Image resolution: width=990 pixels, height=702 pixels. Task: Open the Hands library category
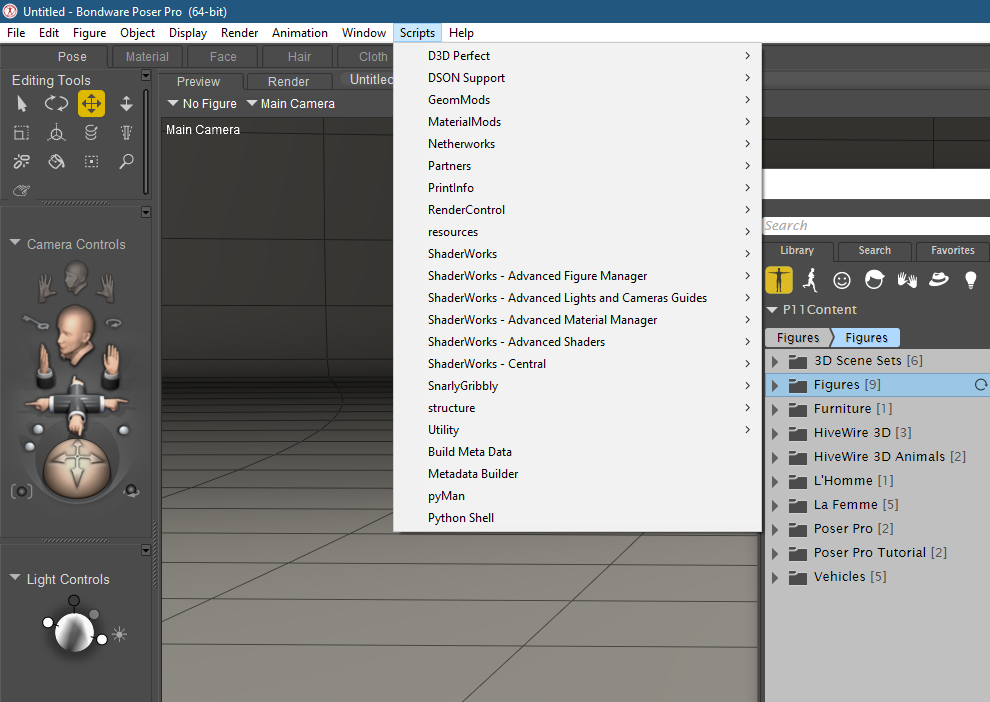[906, 280]
